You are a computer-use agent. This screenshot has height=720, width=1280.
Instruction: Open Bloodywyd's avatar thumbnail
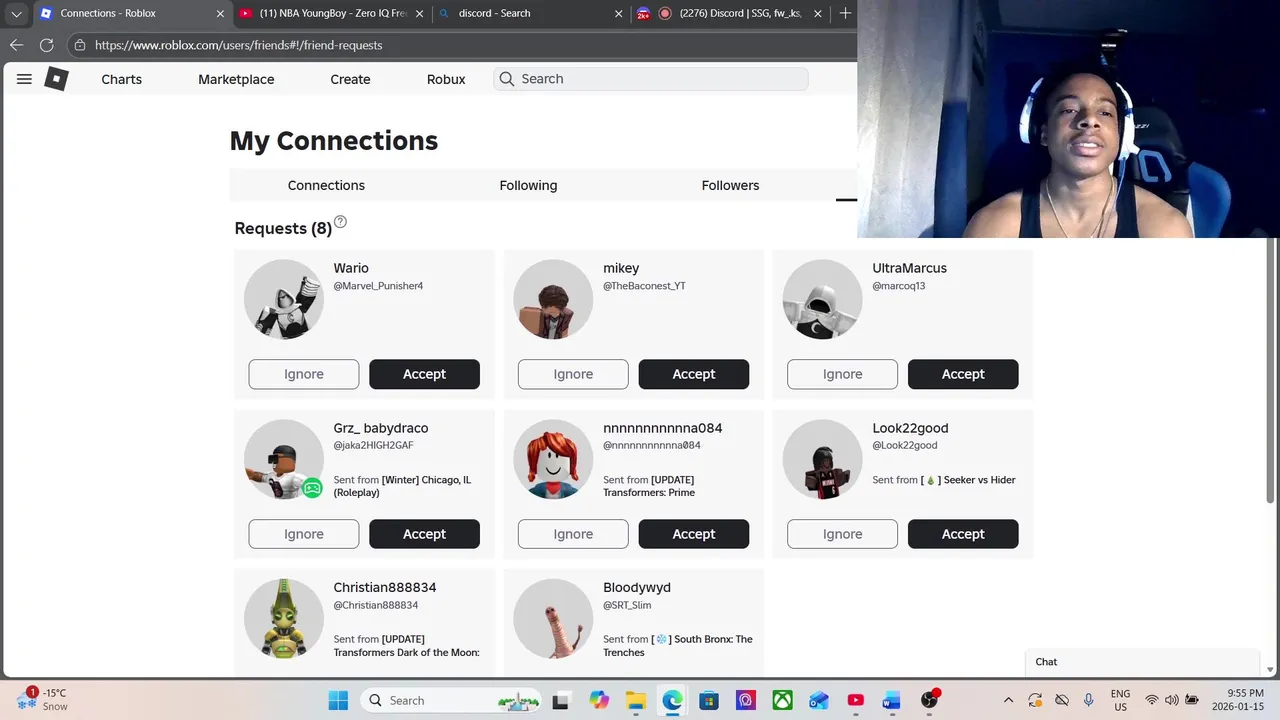coord(553,618)
